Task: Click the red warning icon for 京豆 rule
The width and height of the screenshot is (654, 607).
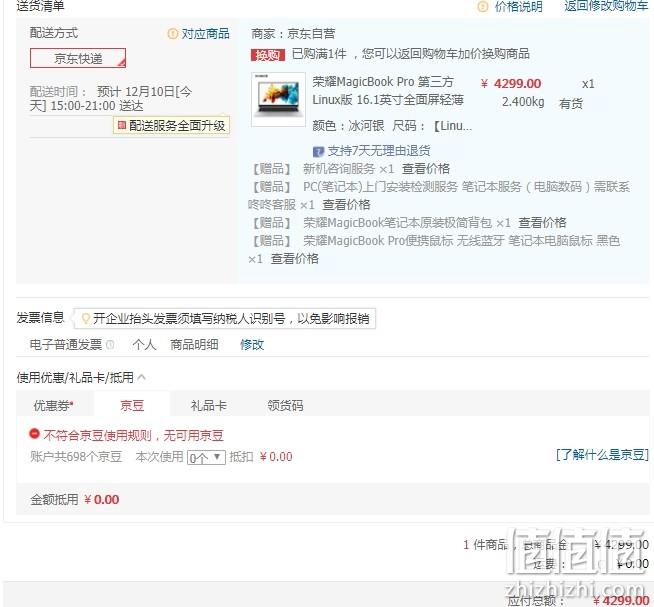Action: click(34, 433)
